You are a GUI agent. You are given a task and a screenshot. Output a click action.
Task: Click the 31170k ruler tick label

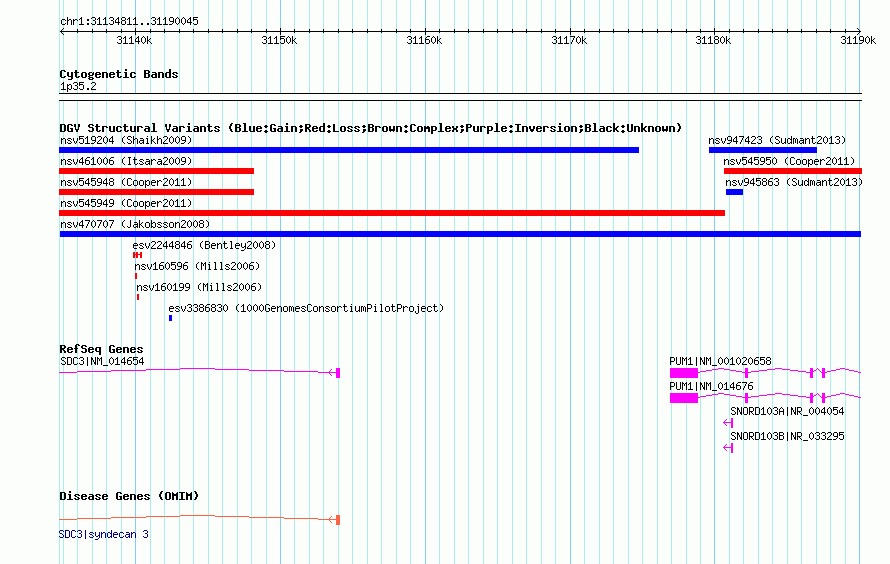point(569,40)
